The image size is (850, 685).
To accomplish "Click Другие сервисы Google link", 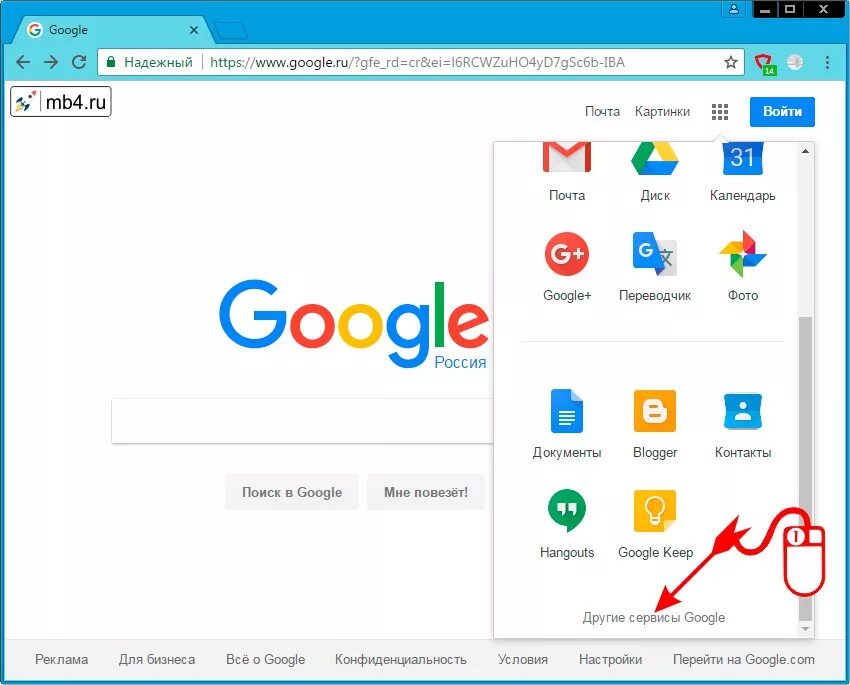I will tap(654, 617).
